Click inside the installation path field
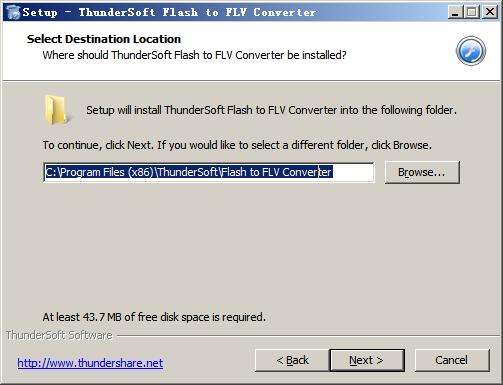The width and height of the screenshot is (503, 385). click(x=209, y=172)
